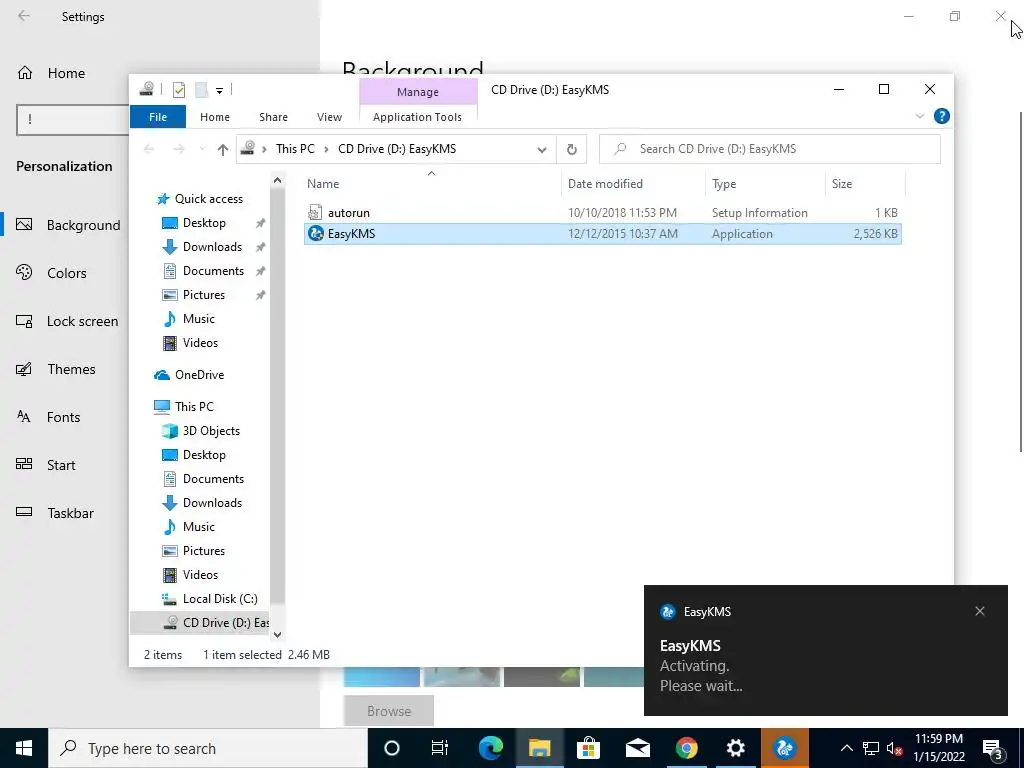Open Google Chrome from taskbar
This screenshot has height=768, width=1024.
[x=686, y=748]
